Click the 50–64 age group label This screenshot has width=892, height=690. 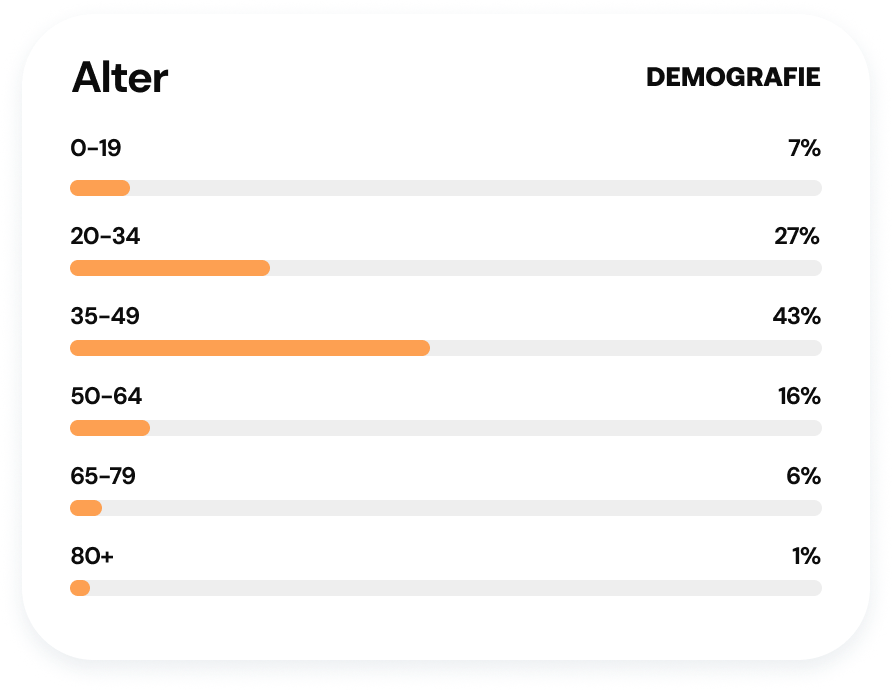pyautogui.click(x=106, y=396)
